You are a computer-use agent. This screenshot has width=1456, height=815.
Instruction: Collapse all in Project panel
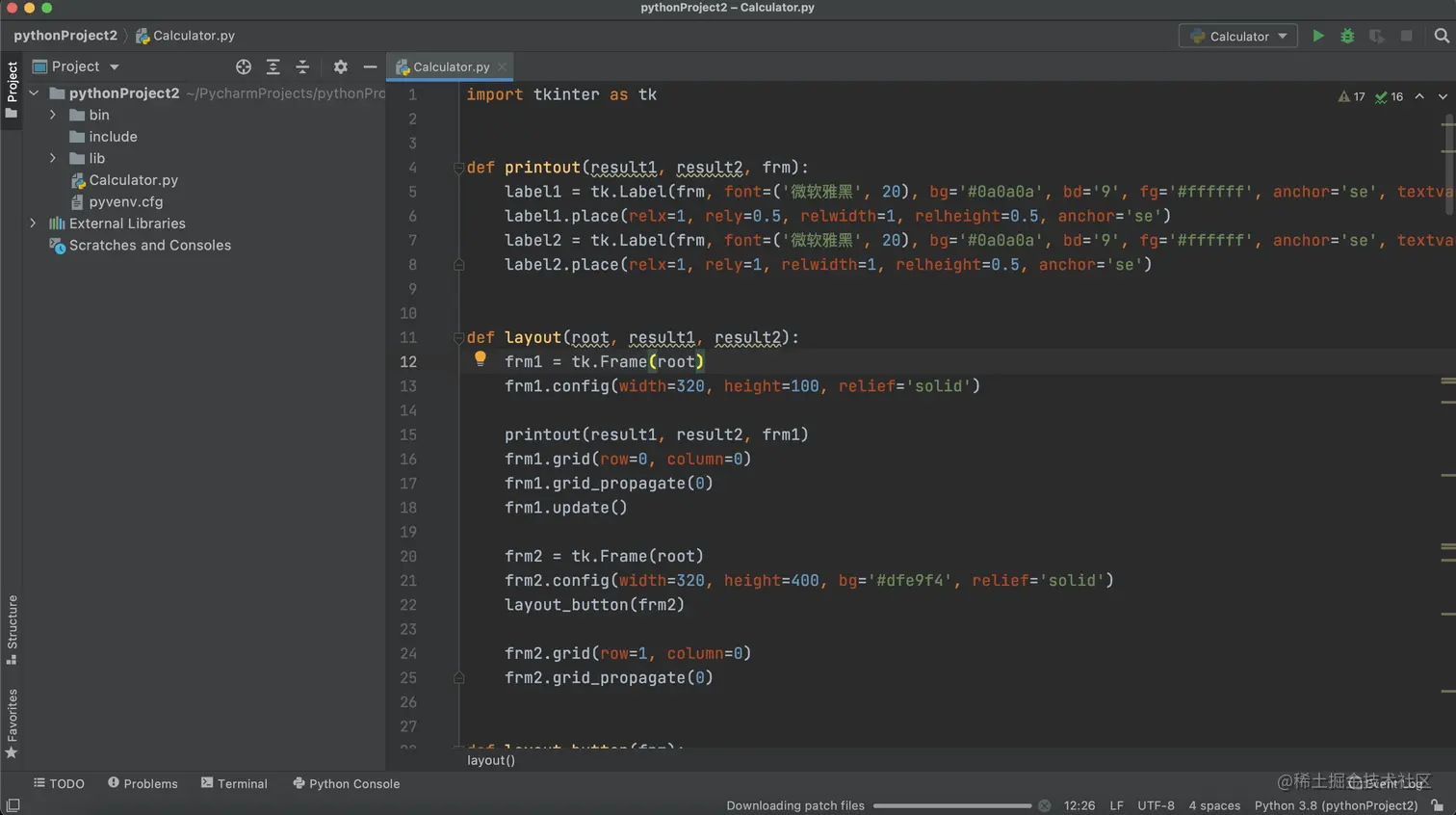click(302, 66)
